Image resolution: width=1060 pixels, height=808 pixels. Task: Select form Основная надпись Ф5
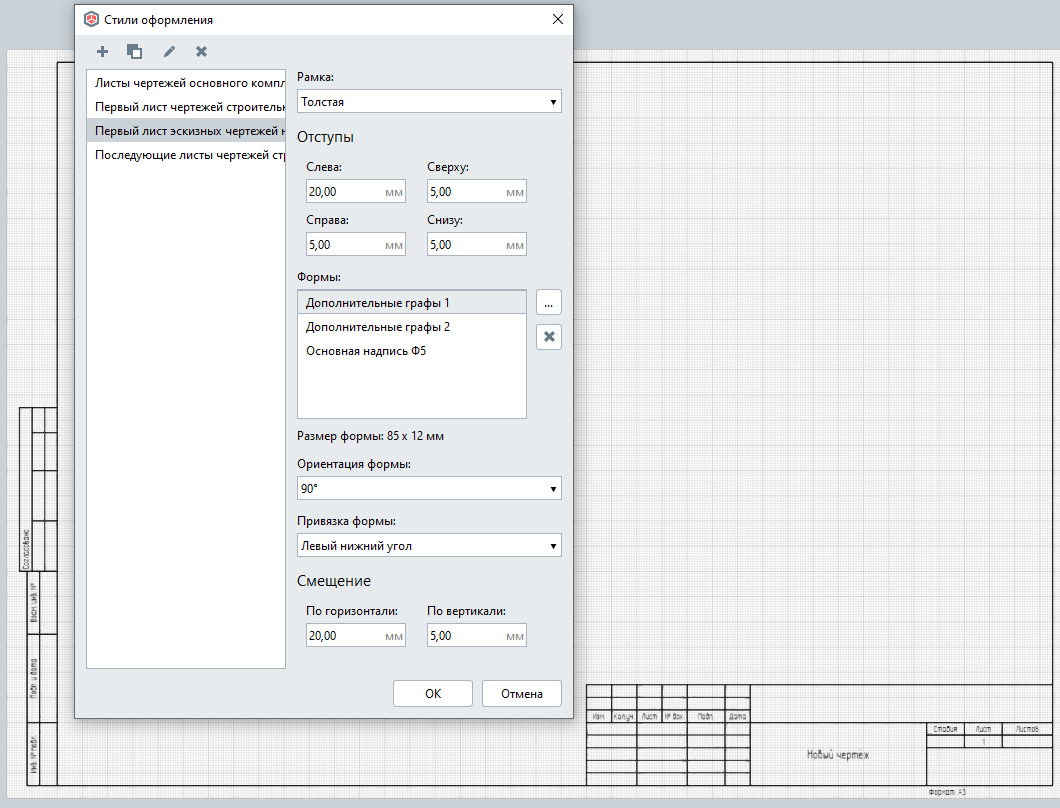tap(412, 351)
